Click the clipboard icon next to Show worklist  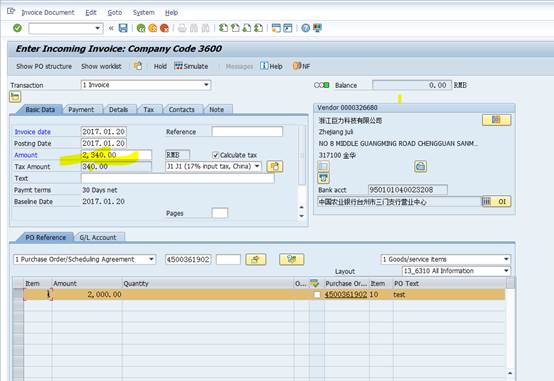137,66
